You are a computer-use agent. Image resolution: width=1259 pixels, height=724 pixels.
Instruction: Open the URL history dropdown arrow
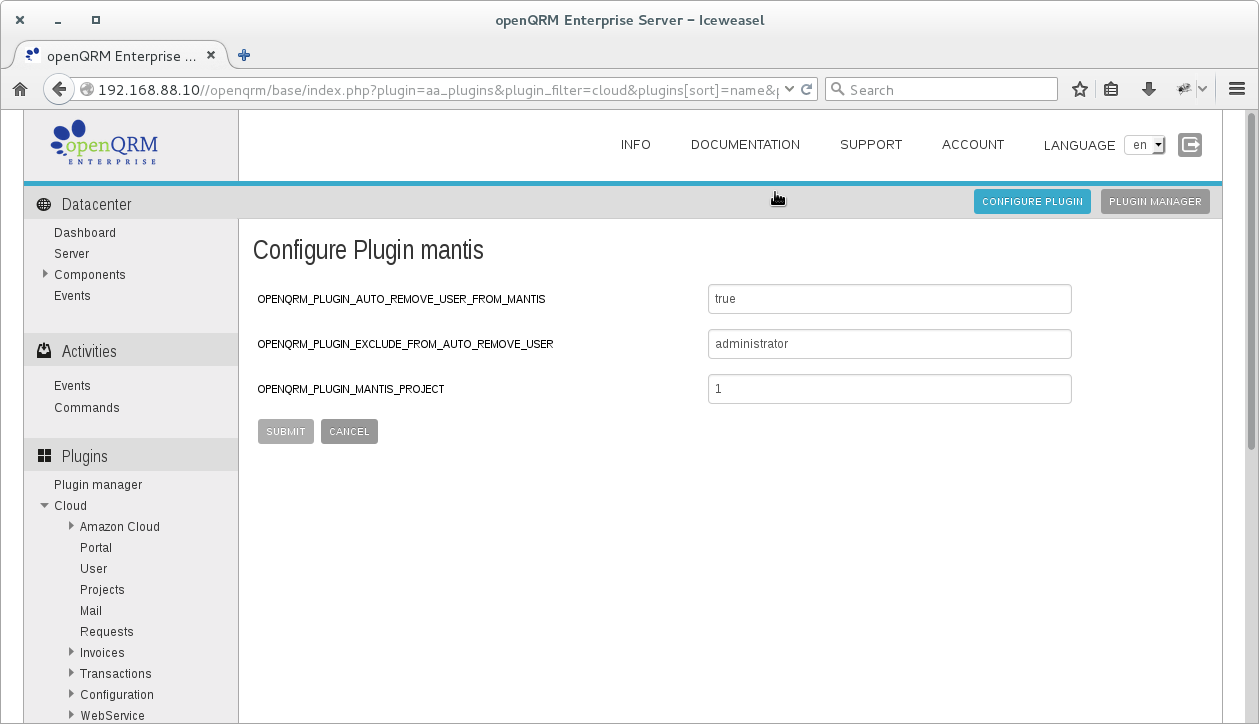point(790,89)
